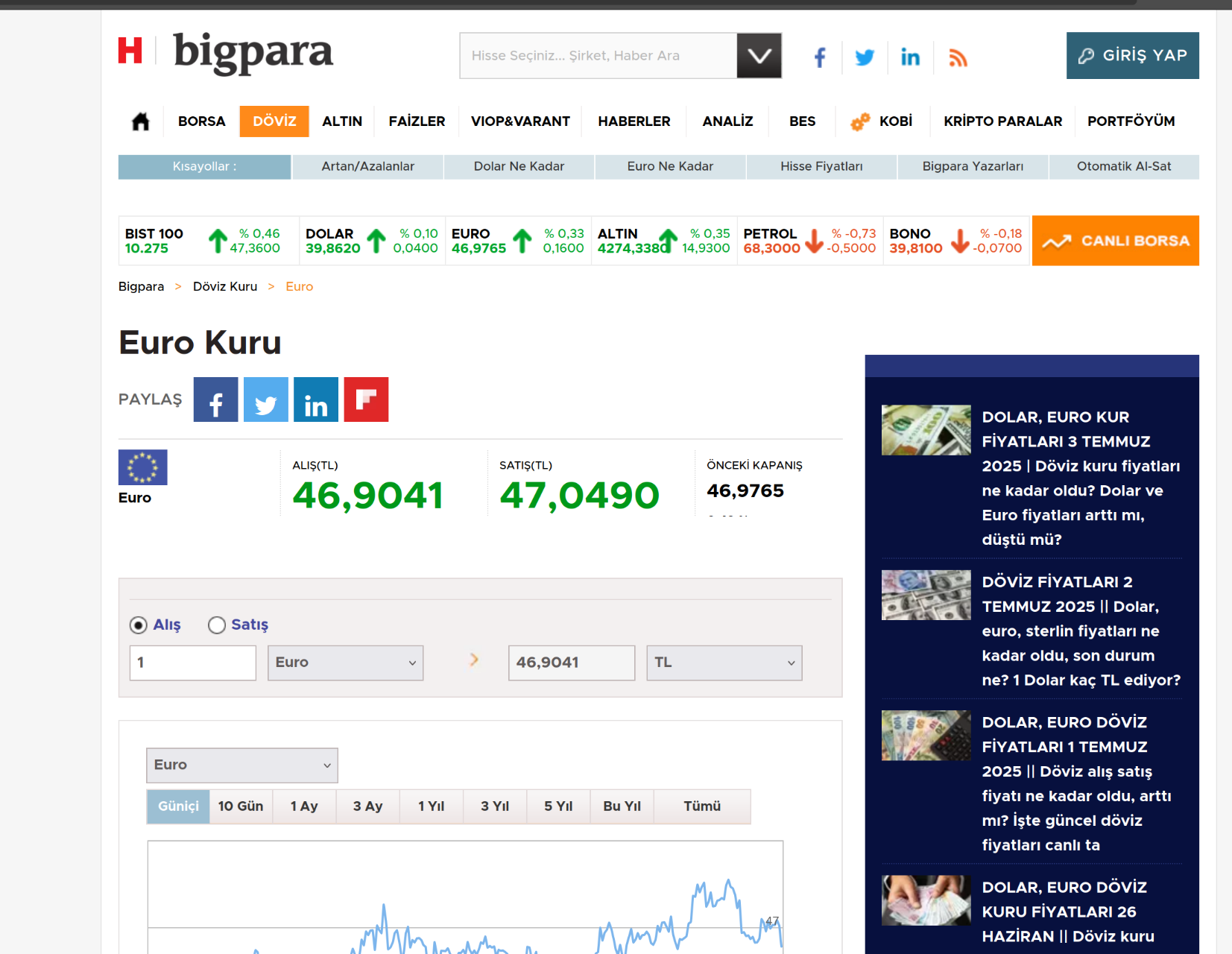1232x954 pixels.
Task: Open DÖVİZ FİYATLARI 2 TEMMUZ 2025 article
Action: click(1081, 631)
